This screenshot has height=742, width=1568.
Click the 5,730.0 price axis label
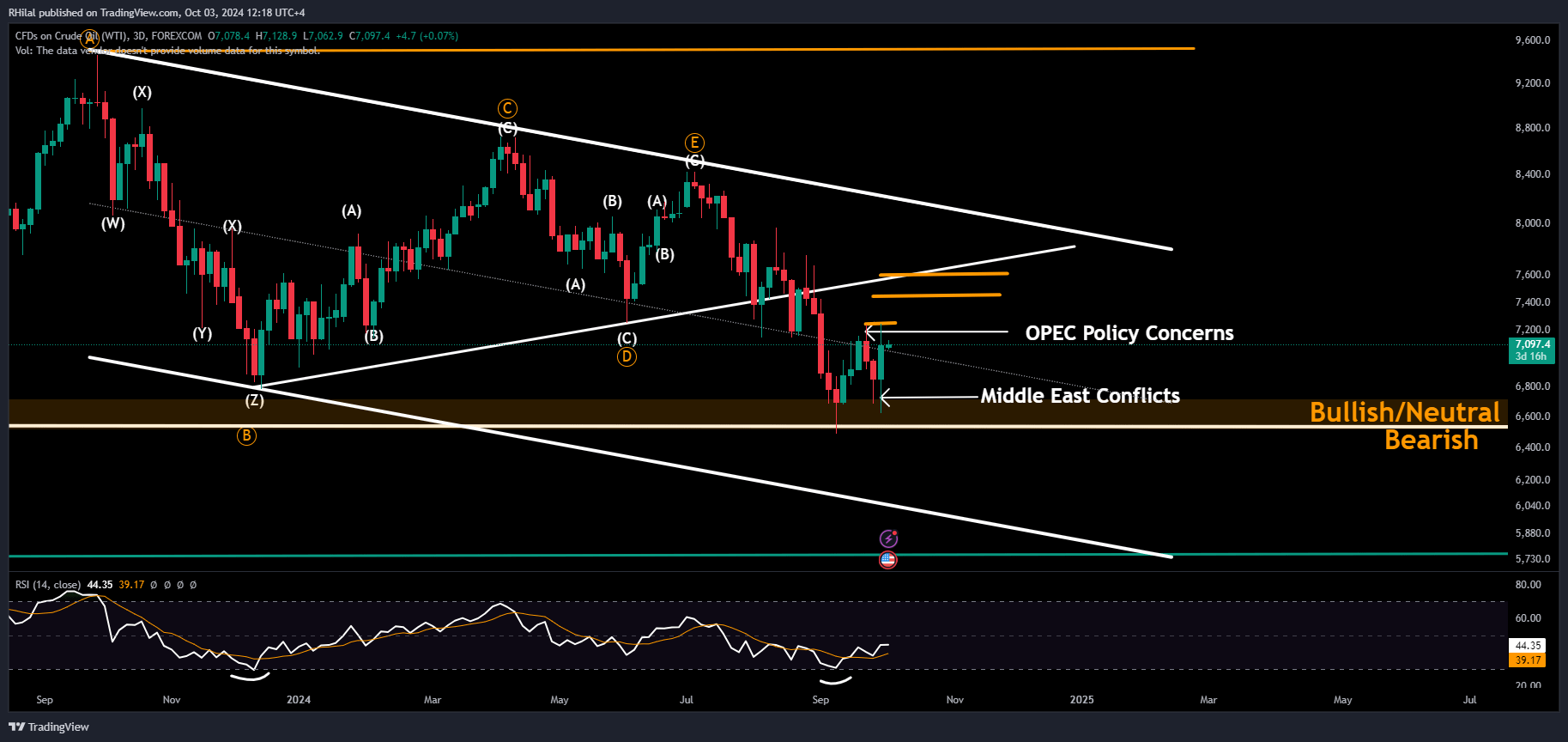[1533, 559]
